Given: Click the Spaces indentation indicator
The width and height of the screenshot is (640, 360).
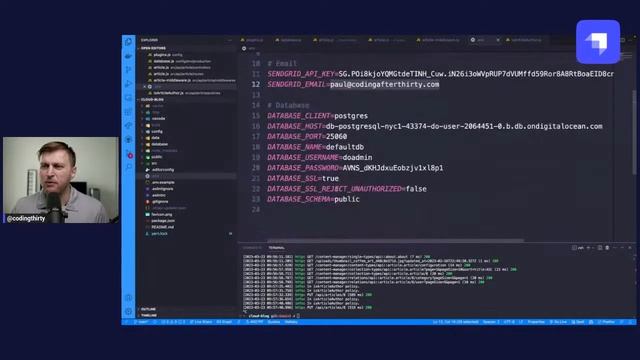Looking at the screenshot, I should tap(491, 322).
